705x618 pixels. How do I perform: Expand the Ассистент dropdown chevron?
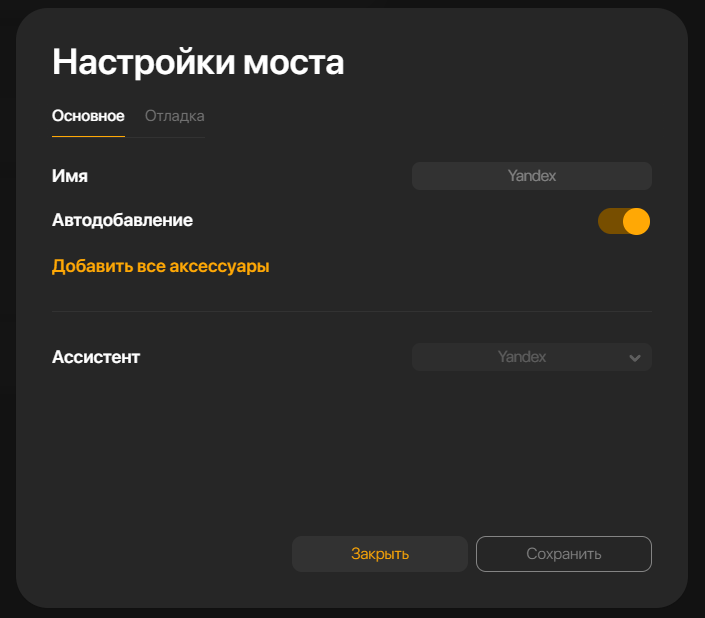635,358
